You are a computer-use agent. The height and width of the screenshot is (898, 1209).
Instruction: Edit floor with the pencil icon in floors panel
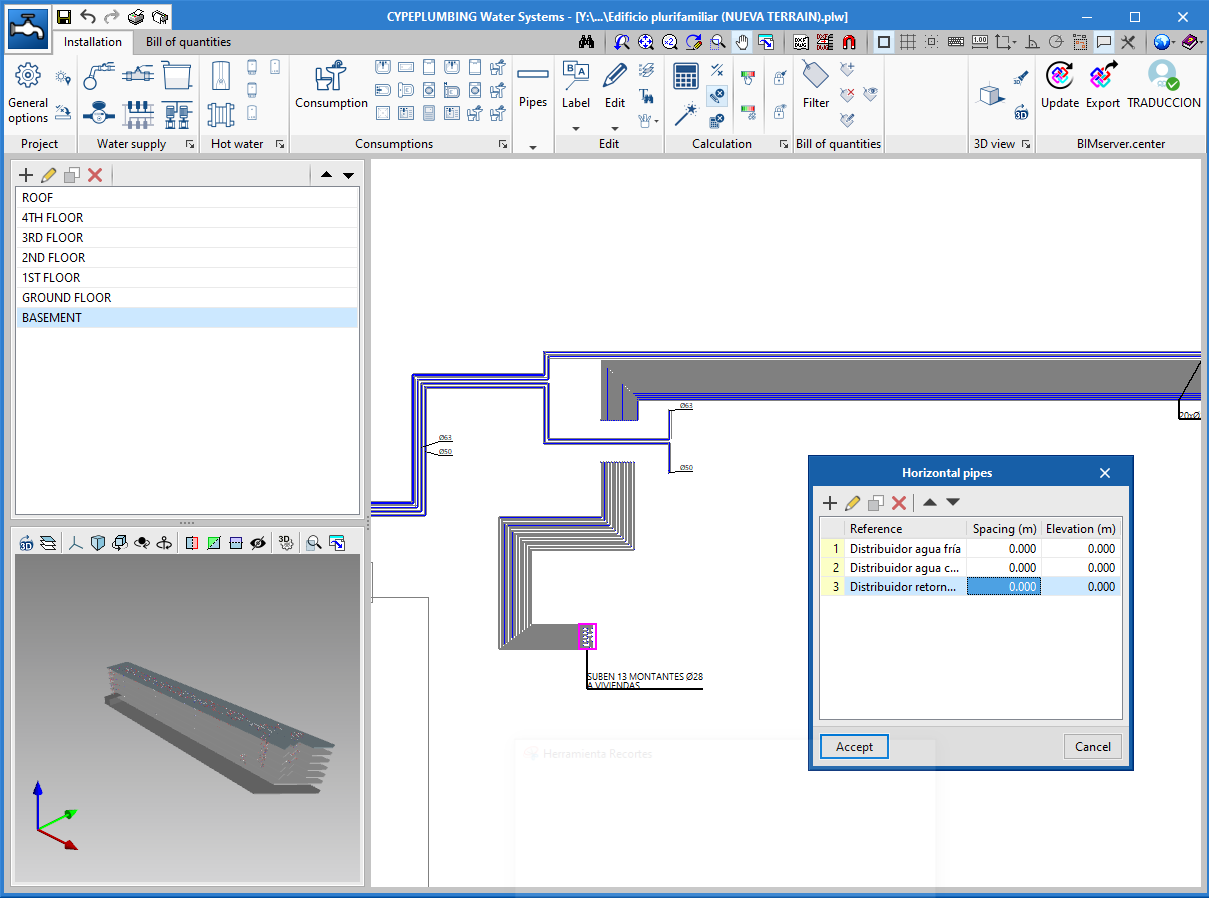click(49, 175)
